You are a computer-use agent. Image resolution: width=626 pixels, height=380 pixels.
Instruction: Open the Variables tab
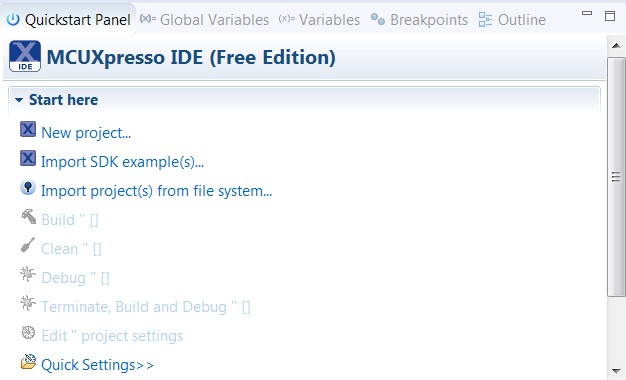[319, 20]
